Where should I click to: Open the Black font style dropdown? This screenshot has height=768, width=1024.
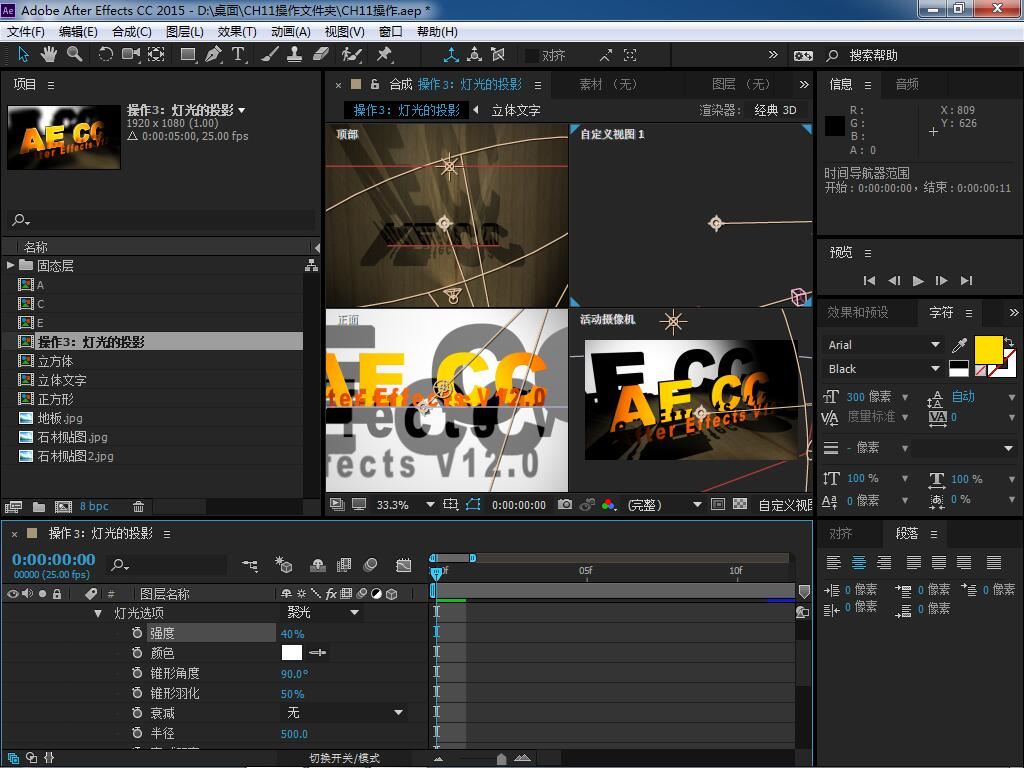pyautogui.click(x=883, y=369)
